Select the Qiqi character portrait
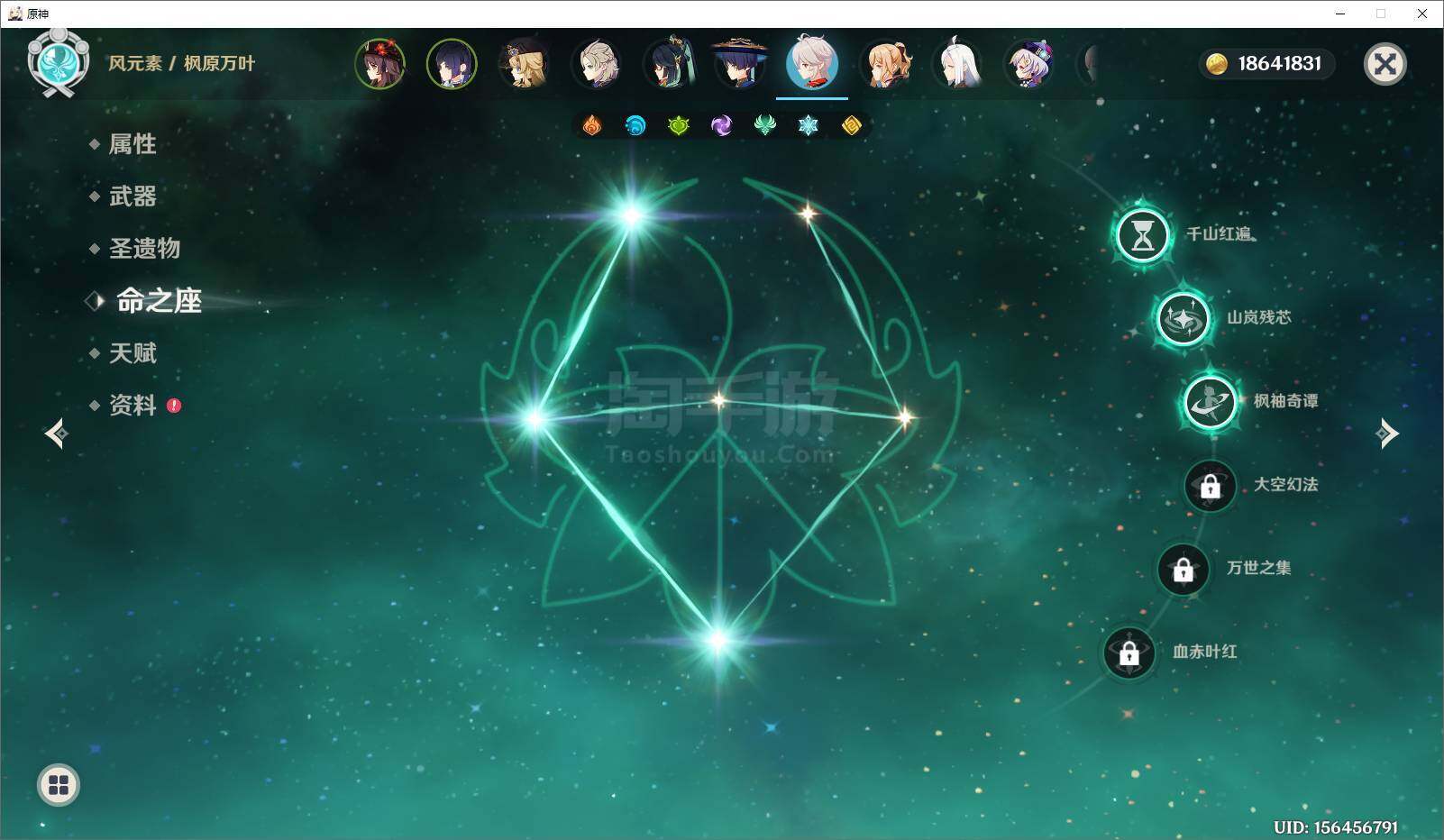 pos(1028,64)
